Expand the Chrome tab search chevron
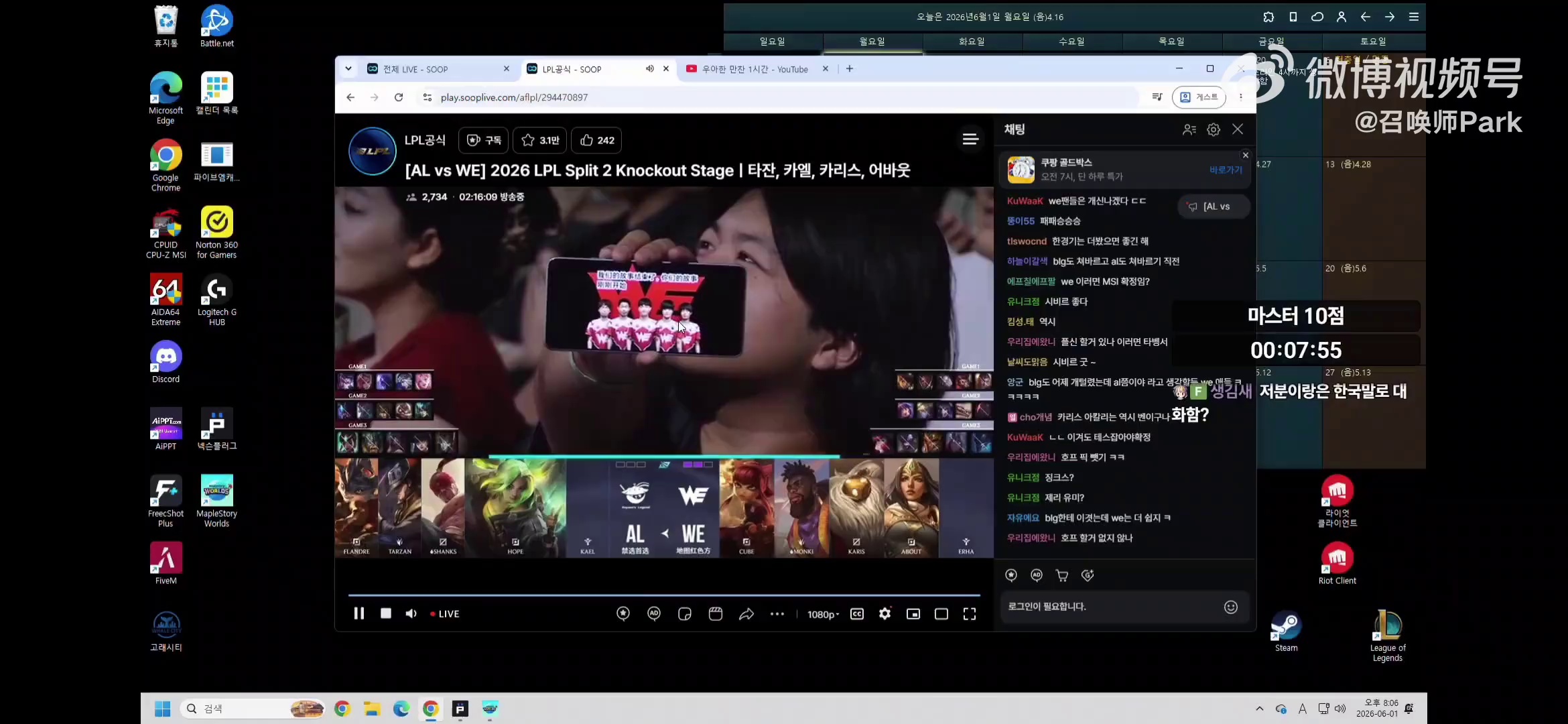Viewport: 1568px width, 724px height. point(348,69)
